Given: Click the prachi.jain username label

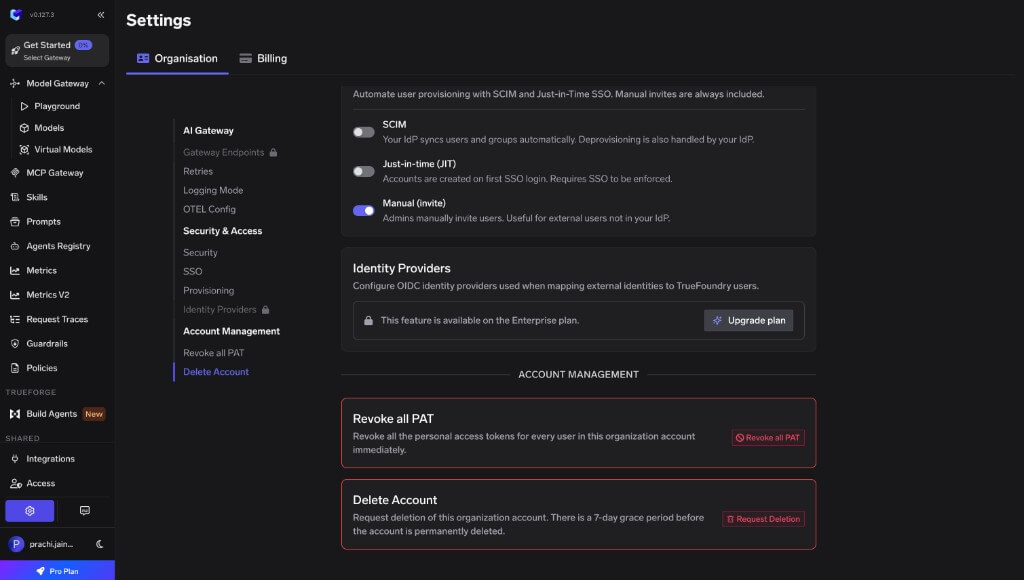Looking at the screenshot, I should point(51,544).
